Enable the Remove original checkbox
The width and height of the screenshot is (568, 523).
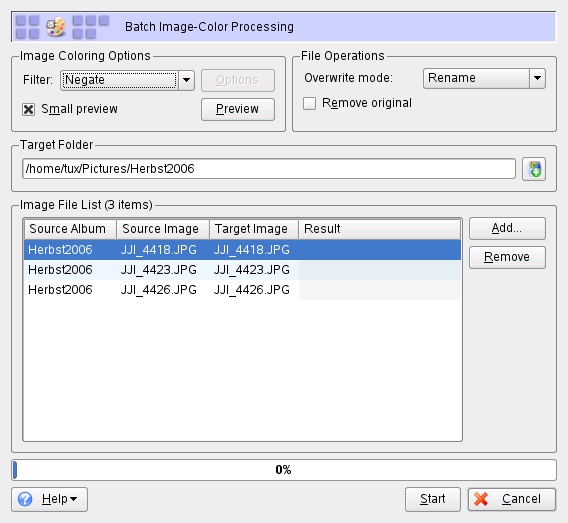tap(309, 103)
